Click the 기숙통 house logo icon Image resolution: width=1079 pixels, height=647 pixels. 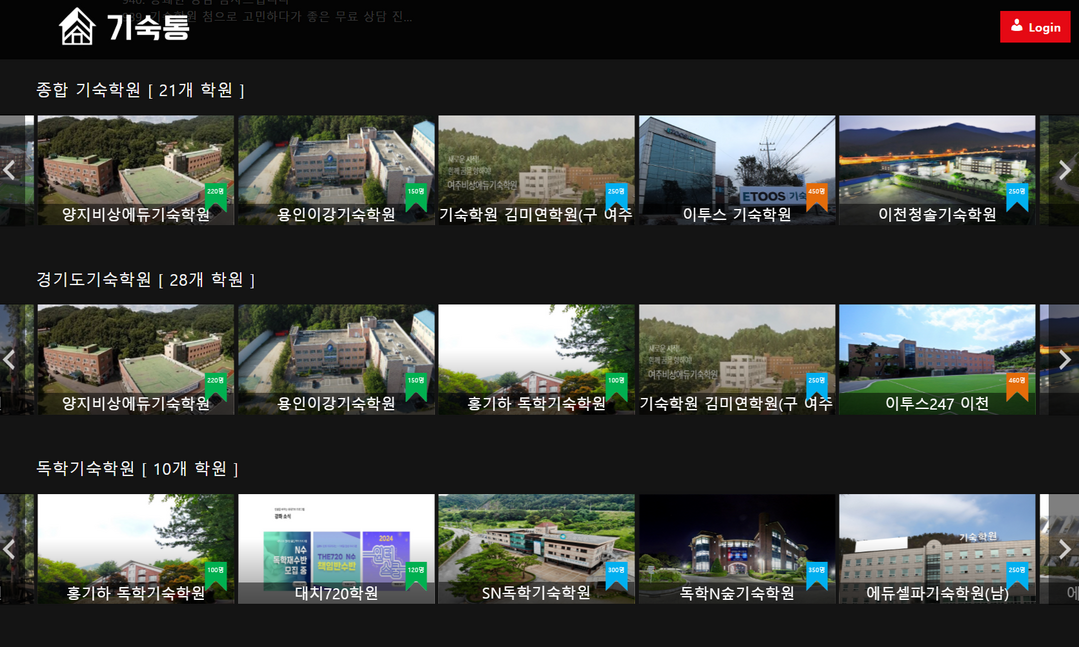coord(77,26)
